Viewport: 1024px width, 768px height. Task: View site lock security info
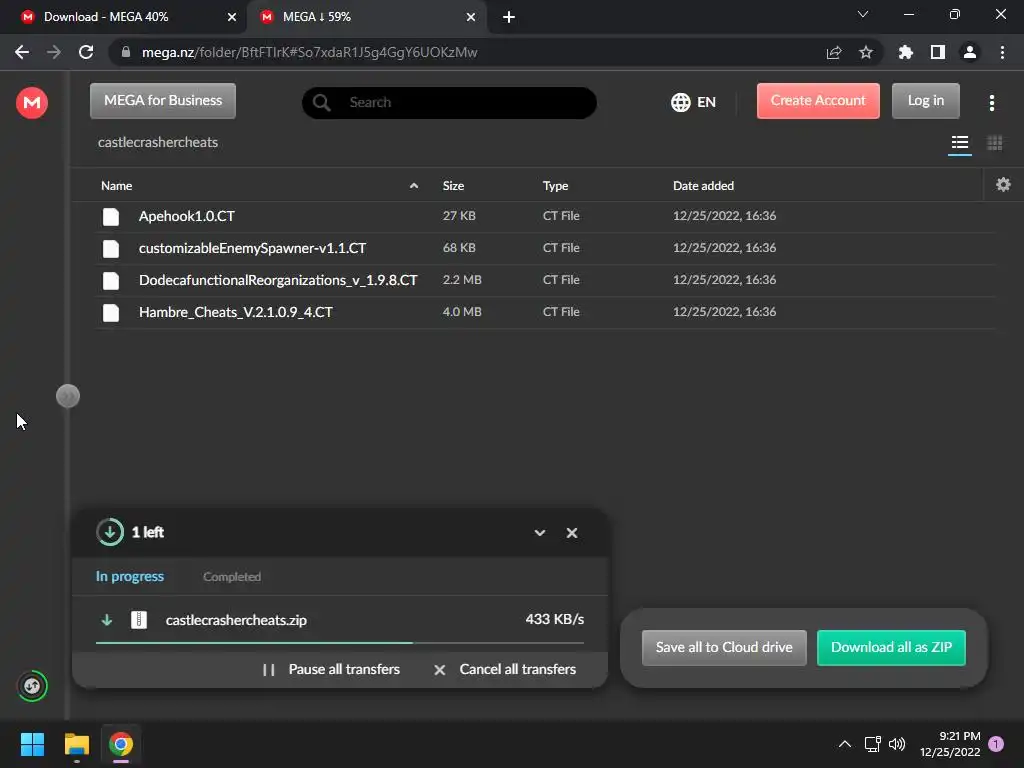pyautogui.click(x=126, y=52)
